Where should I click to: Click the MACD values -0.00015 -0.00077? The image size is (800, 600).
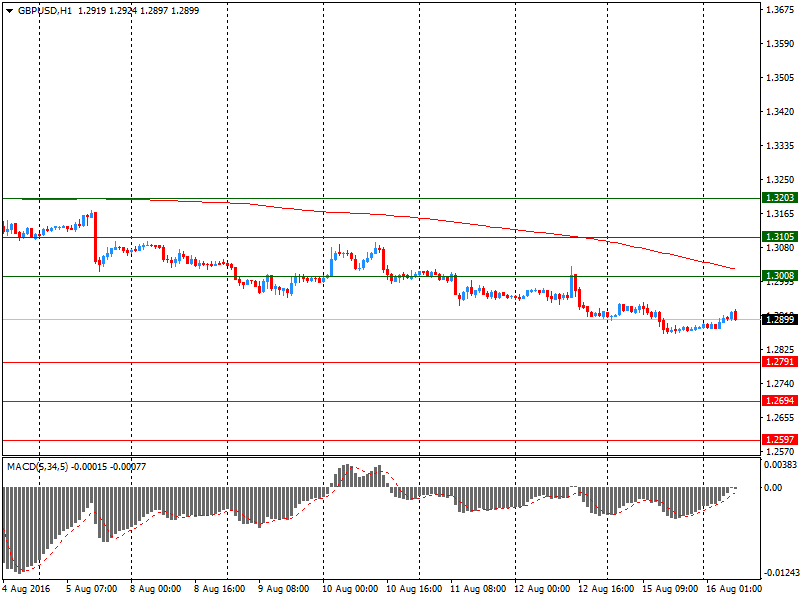109,466
